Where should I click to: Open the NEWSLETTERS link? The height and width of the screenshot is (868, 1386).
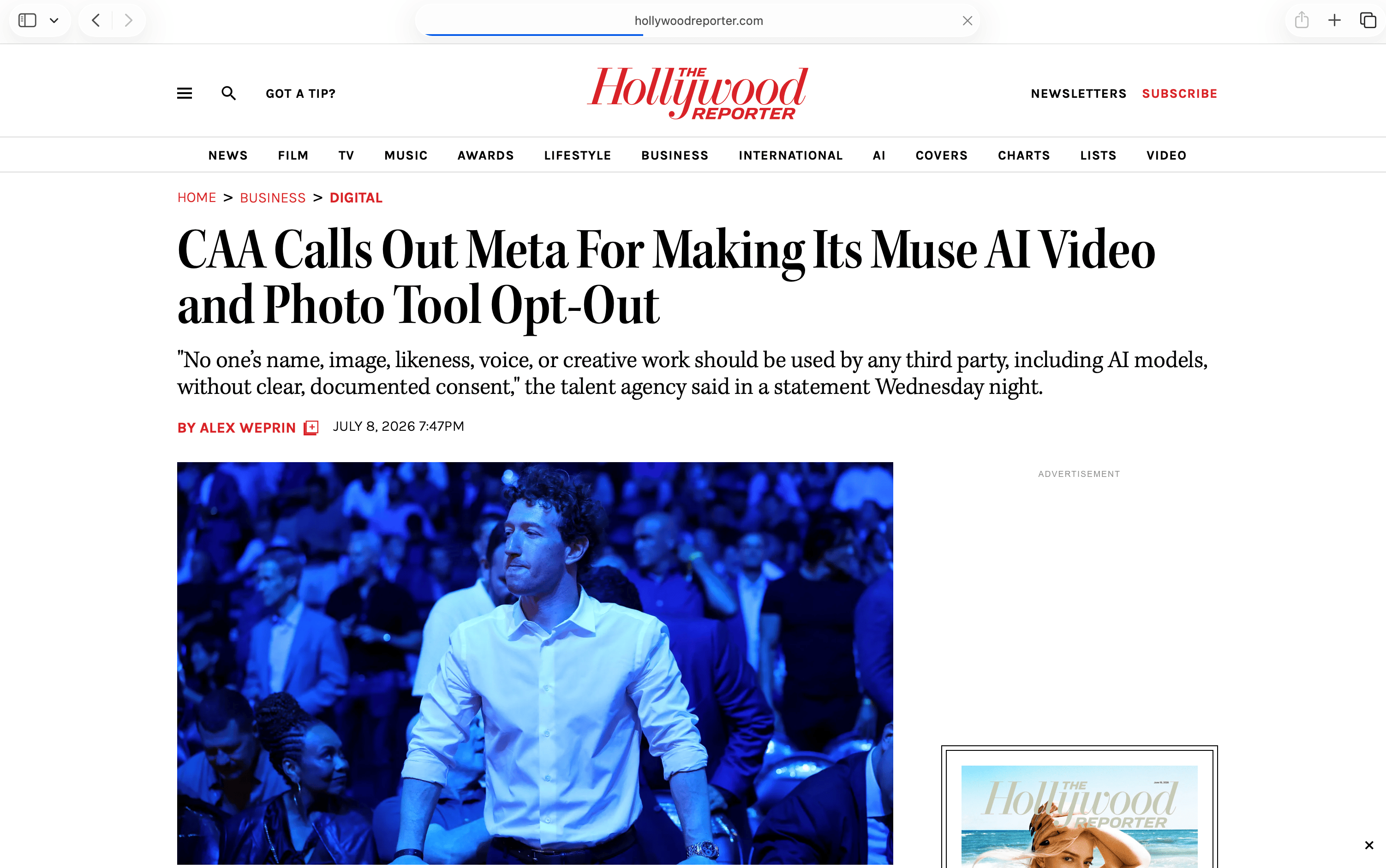[1078, 94]
